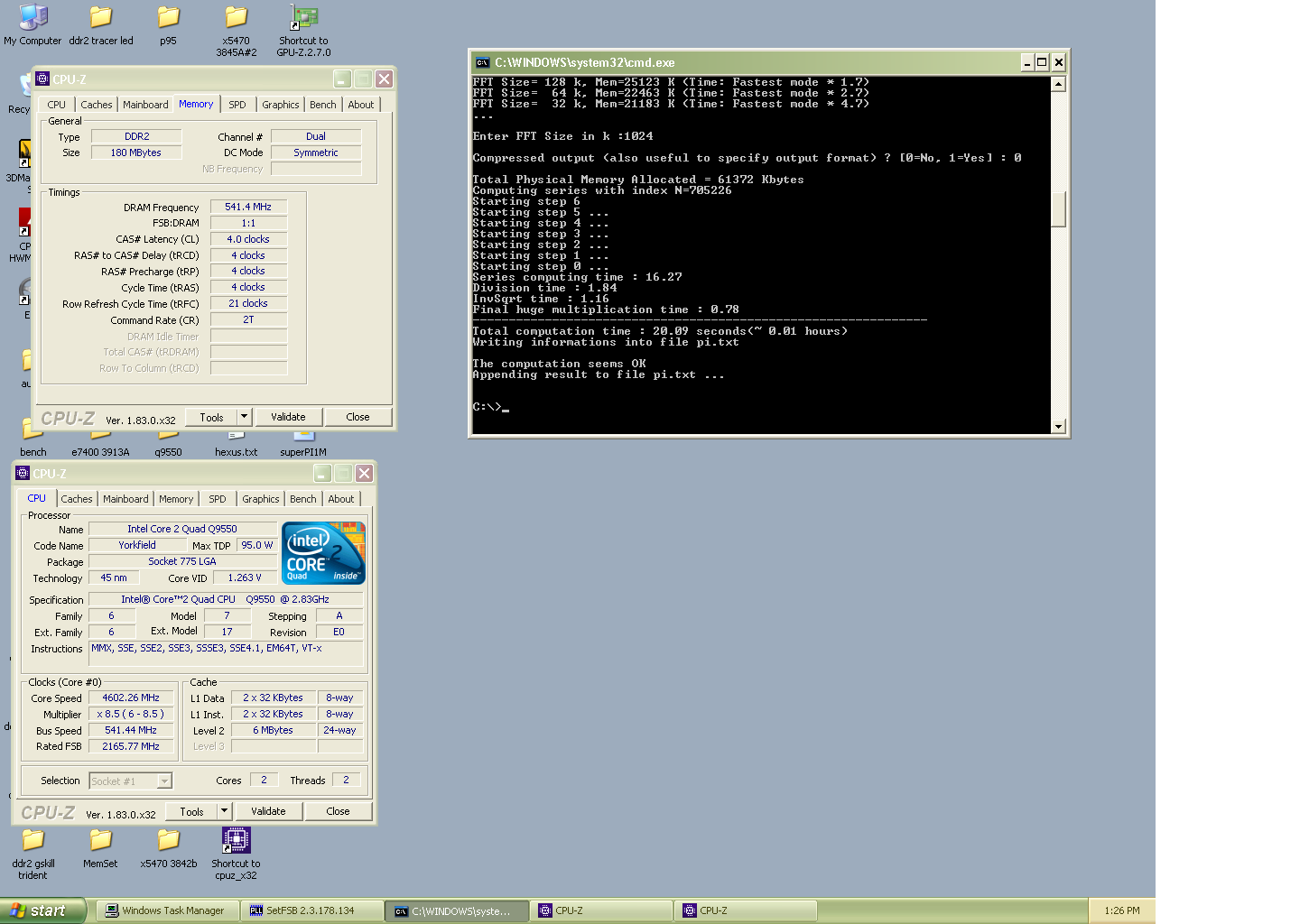Open the hexus.txt file
The height and width of the screenshot is (924, 1300).
(x=236, y=444)
